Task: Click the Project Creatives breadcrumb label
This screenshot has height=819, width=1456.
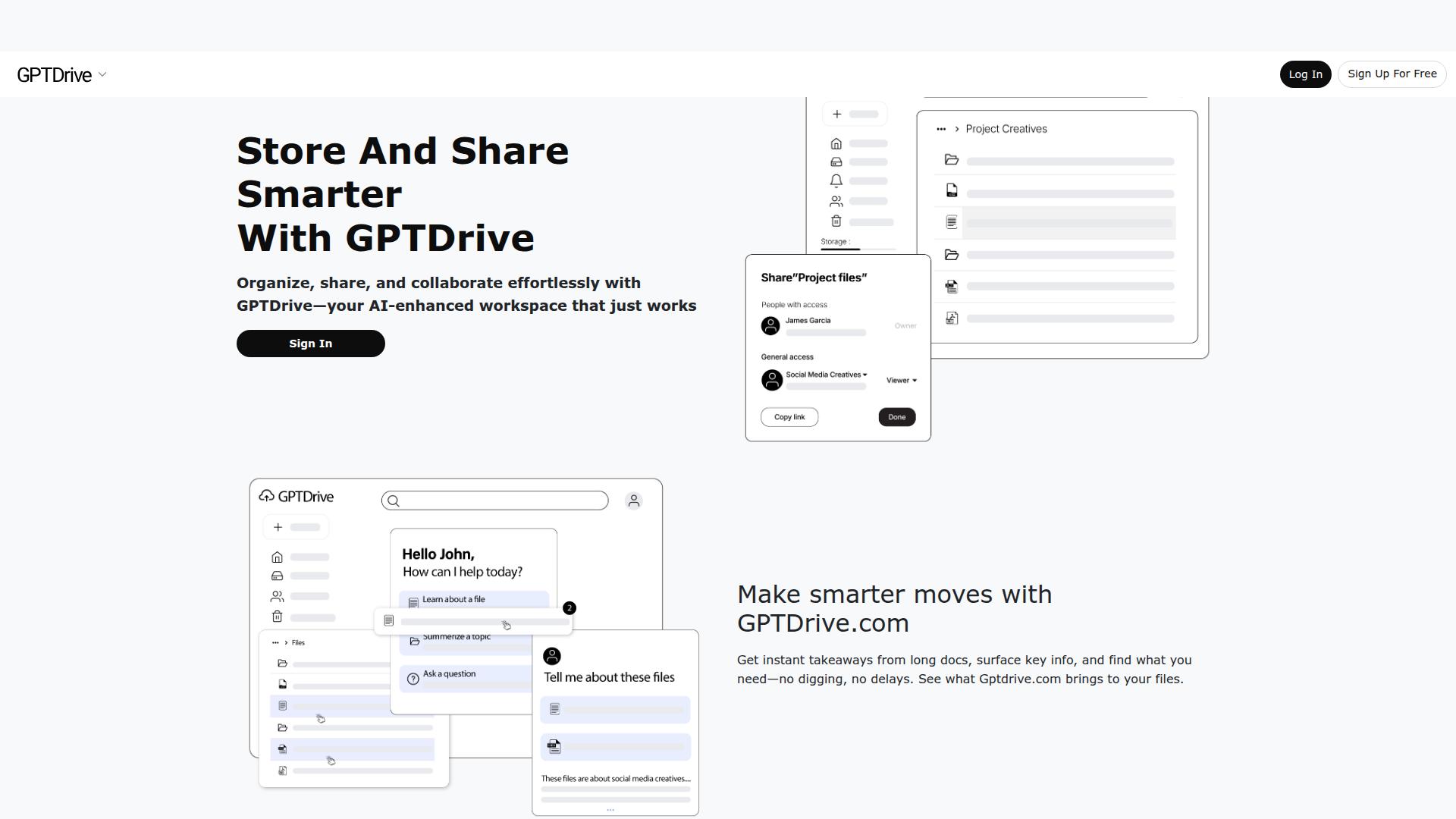Action: pos(1006,129)
